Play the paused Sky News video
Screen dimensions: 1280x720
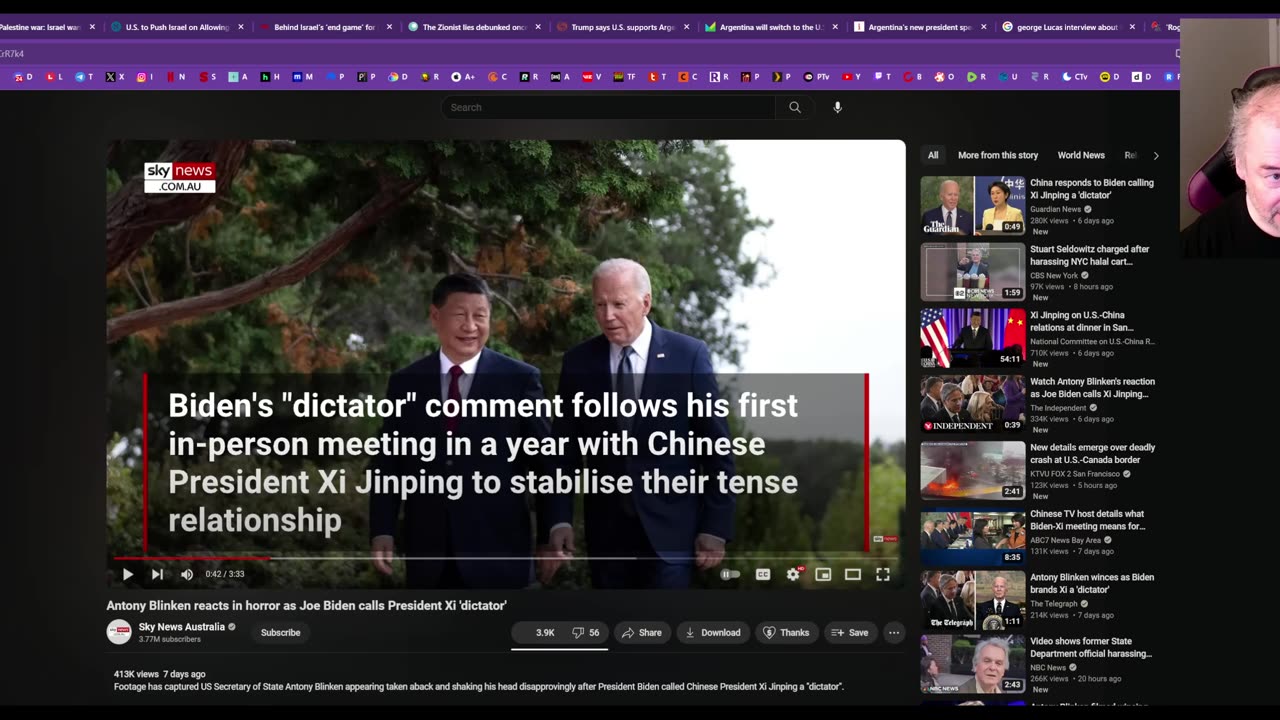pos(127,574)
